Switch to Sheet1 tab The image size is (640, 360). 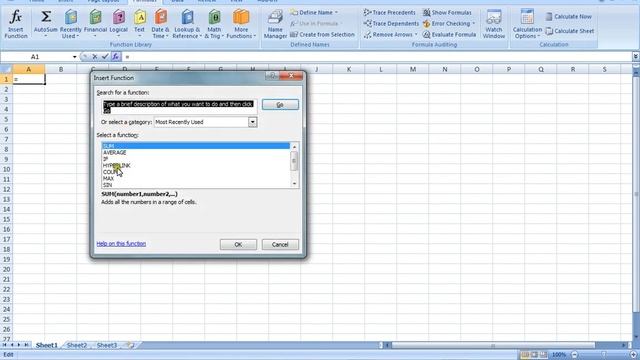(47, 345)
